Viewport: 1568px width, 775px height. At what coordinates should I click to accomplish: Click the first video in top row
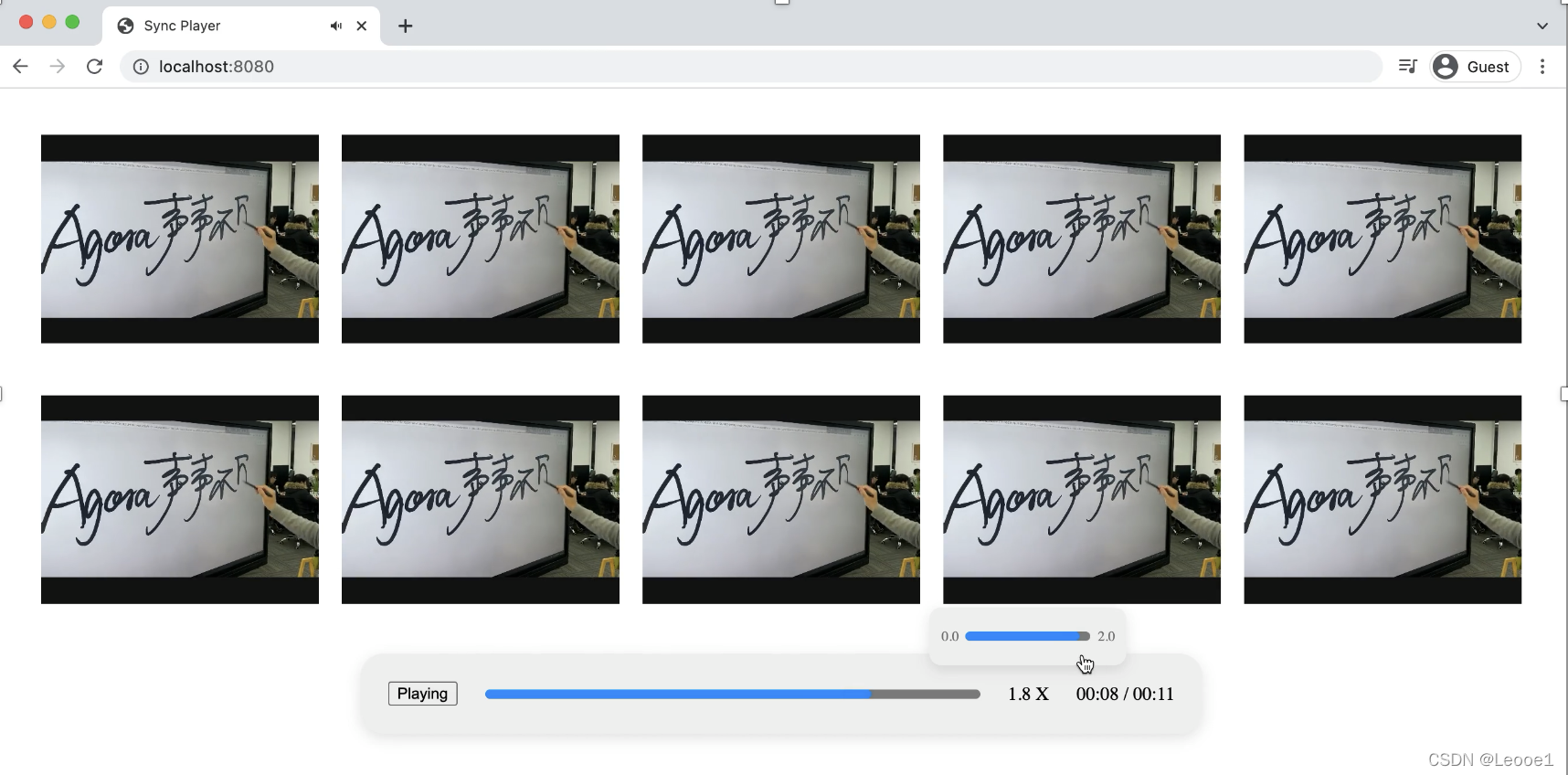click(x=180, y=239)
